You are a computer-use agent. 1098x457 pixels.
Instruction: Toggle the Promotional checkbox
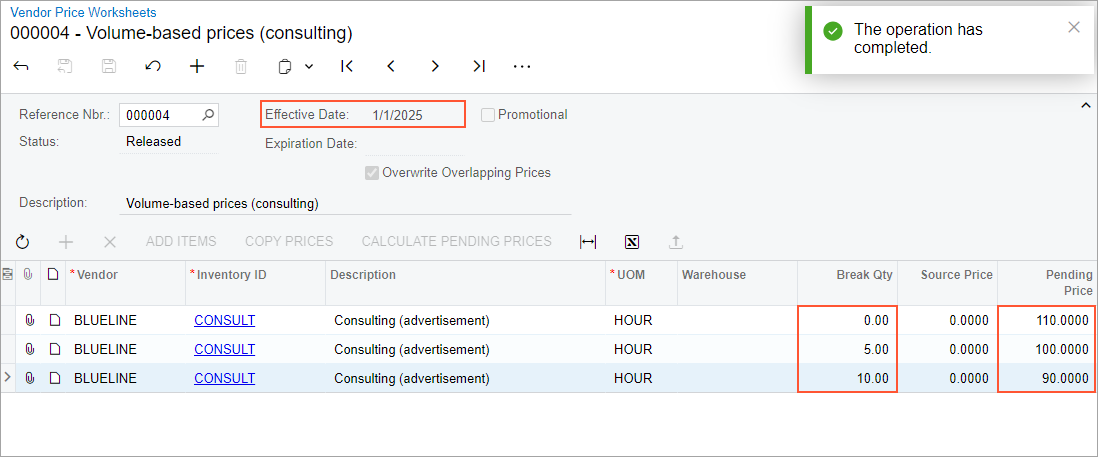coord(488,115)
